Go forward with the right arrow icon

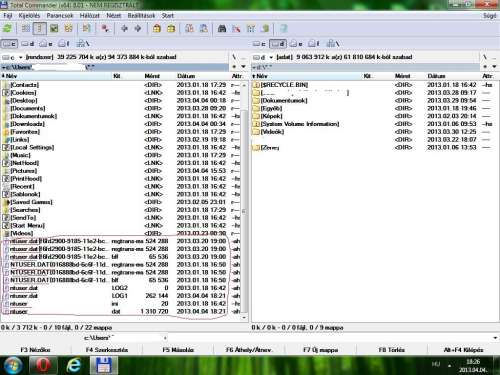pos(138,29)
